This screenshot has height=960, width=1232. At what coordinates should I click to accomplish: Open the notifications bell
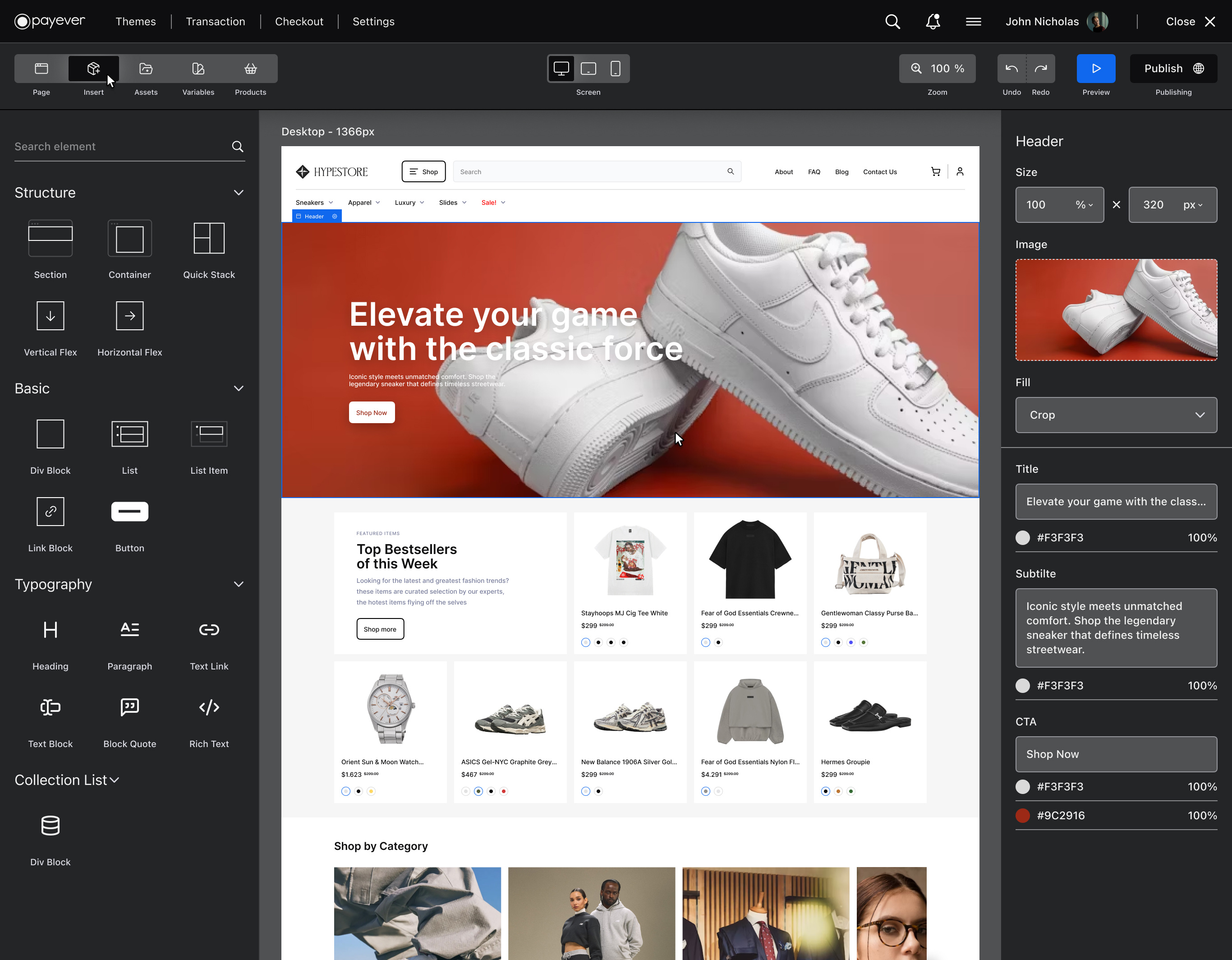pyautogui.click(x=933, y=21)
